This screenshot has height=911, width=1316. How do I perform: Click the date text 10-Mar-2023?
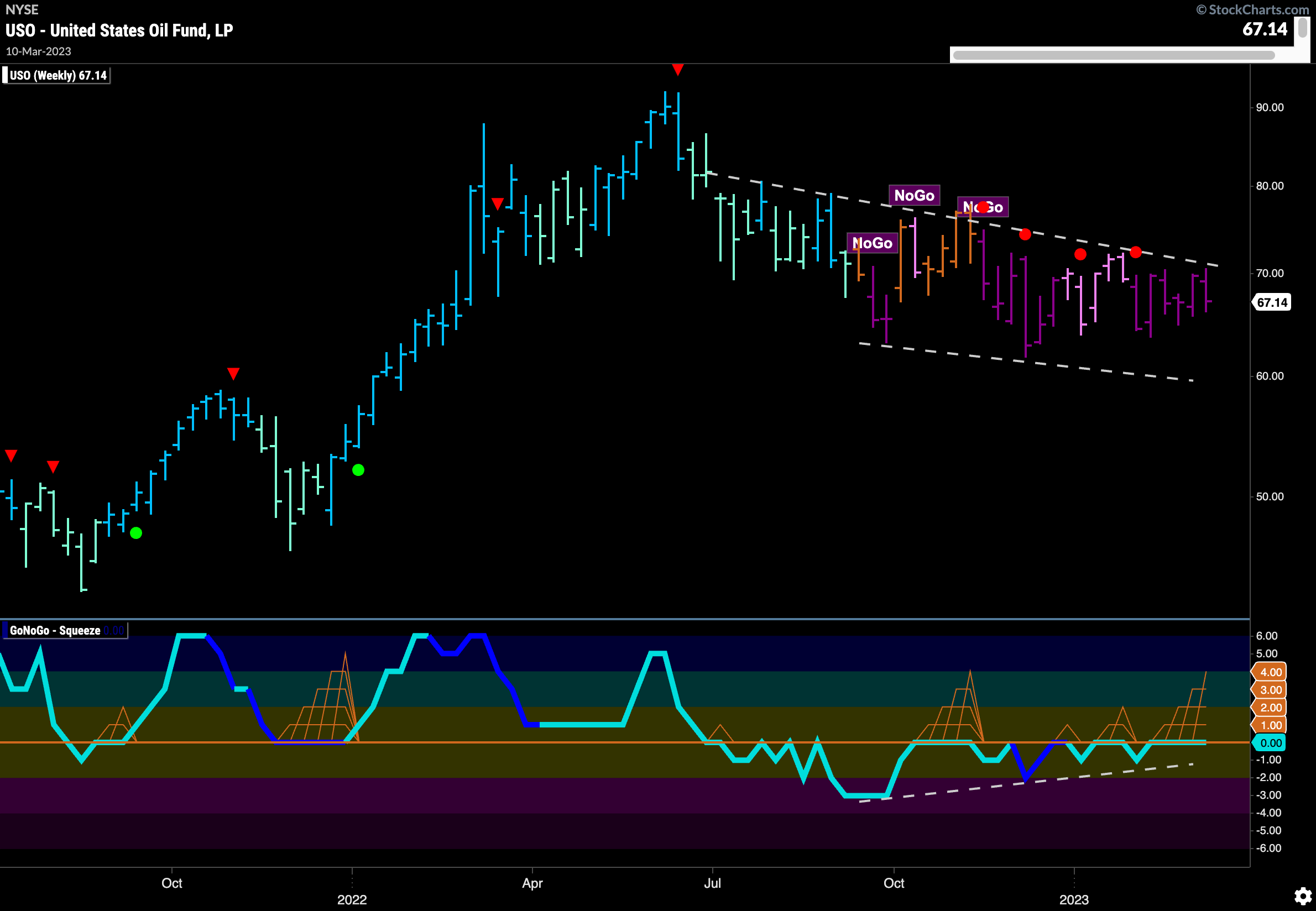coord(38,51)
